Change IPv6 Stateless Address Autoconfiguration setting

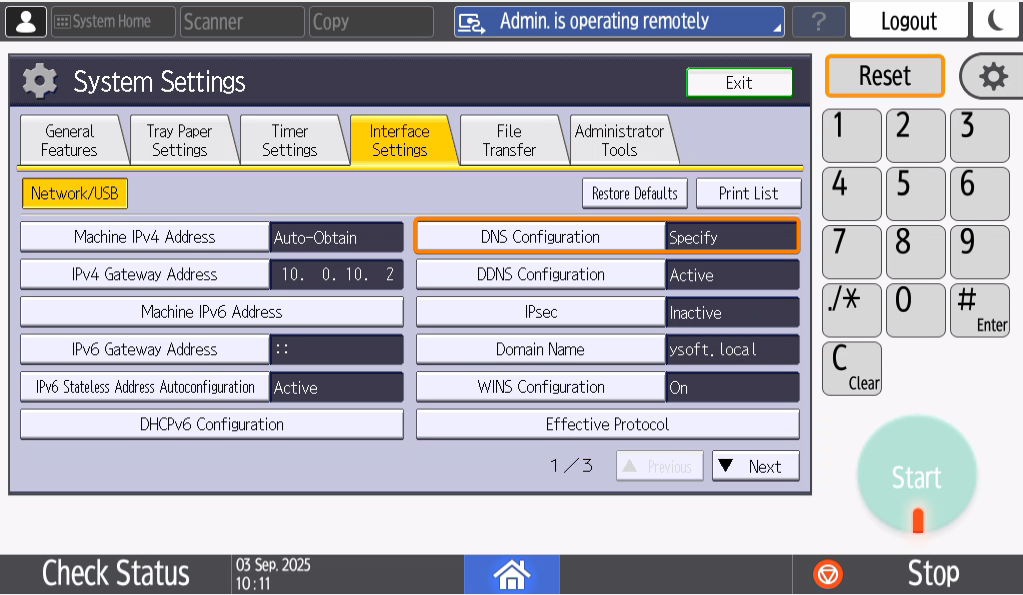tap(144, 387)
